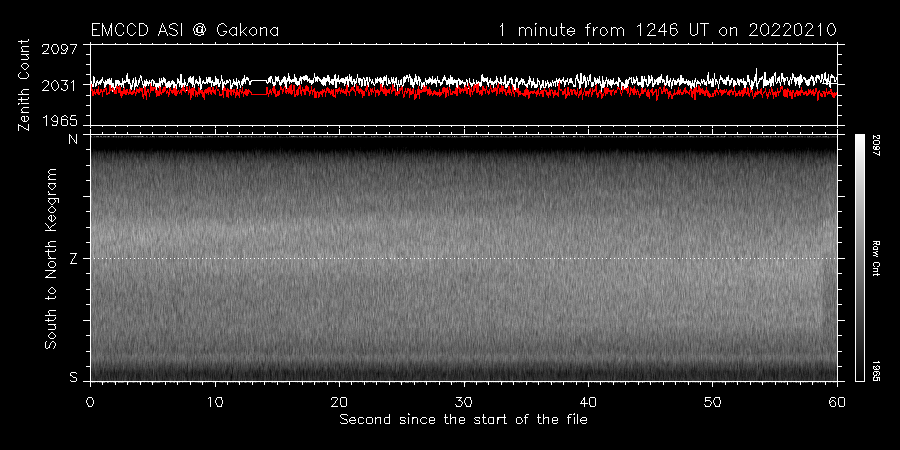
Task: Click the 'S' south label on keogram axis
Action: pyautogui.click(x=73, y=377)
